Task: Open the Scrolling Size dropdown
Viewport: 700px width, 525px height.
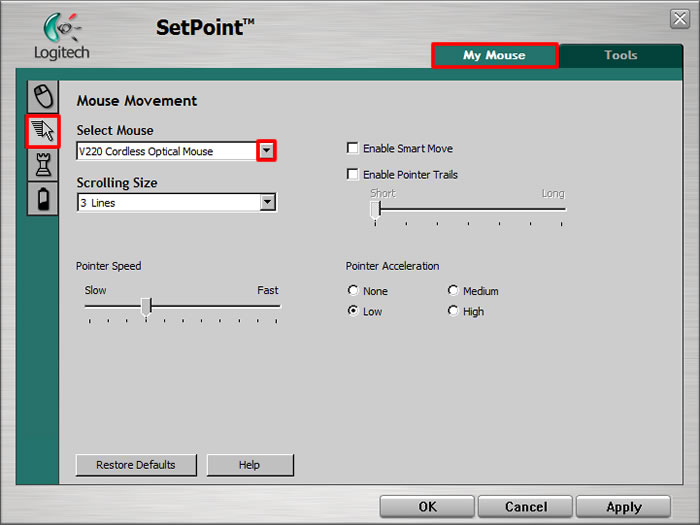Action: (267, 202)
